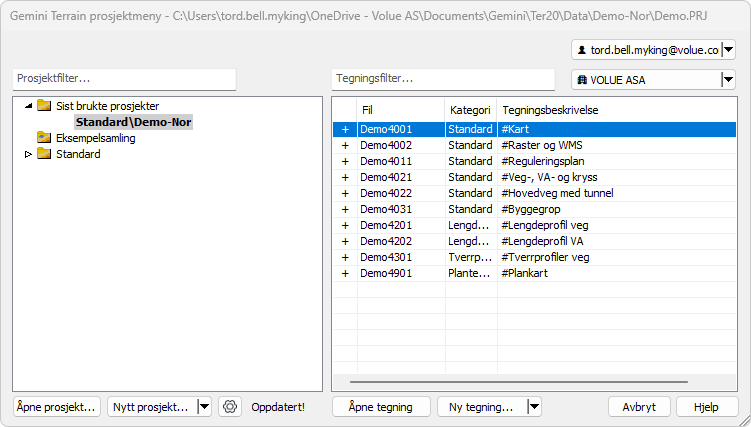Open the VOLUE ASA organization dropdown
The image size is (751, 427).
[727, 81]
